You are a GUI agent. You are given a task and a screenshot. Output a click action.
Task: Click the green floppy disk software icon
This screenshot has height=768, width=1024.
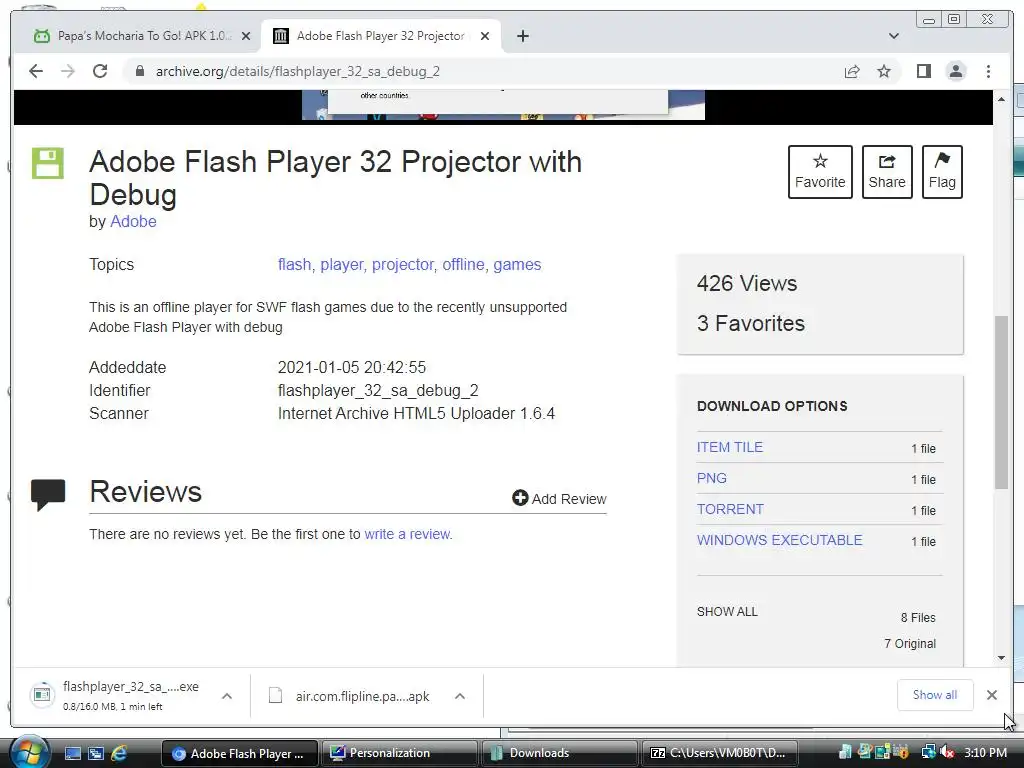pyautogui.click(x=48, y=163)
